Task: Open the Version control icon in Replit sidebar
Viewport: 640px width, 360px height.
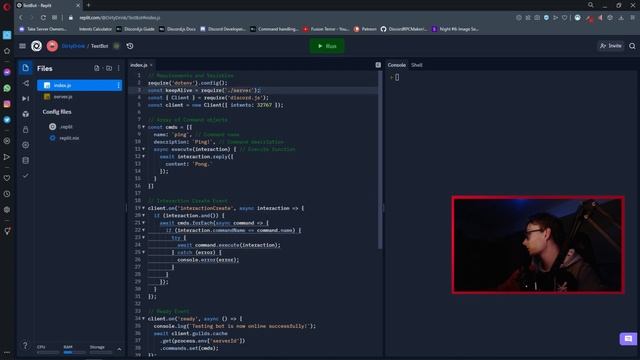Action: pos(25,83)
